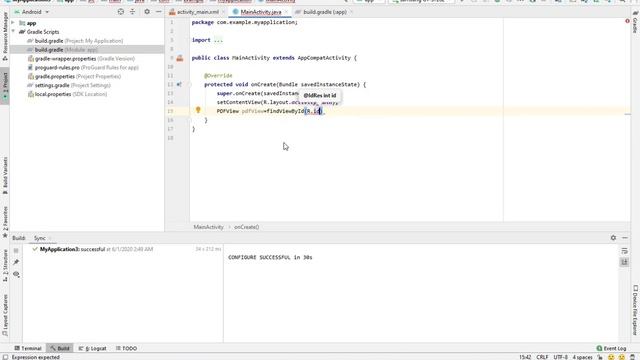Open Structure side panel
The width and height of the screenshot is (640, 360).
coord(5,266)
